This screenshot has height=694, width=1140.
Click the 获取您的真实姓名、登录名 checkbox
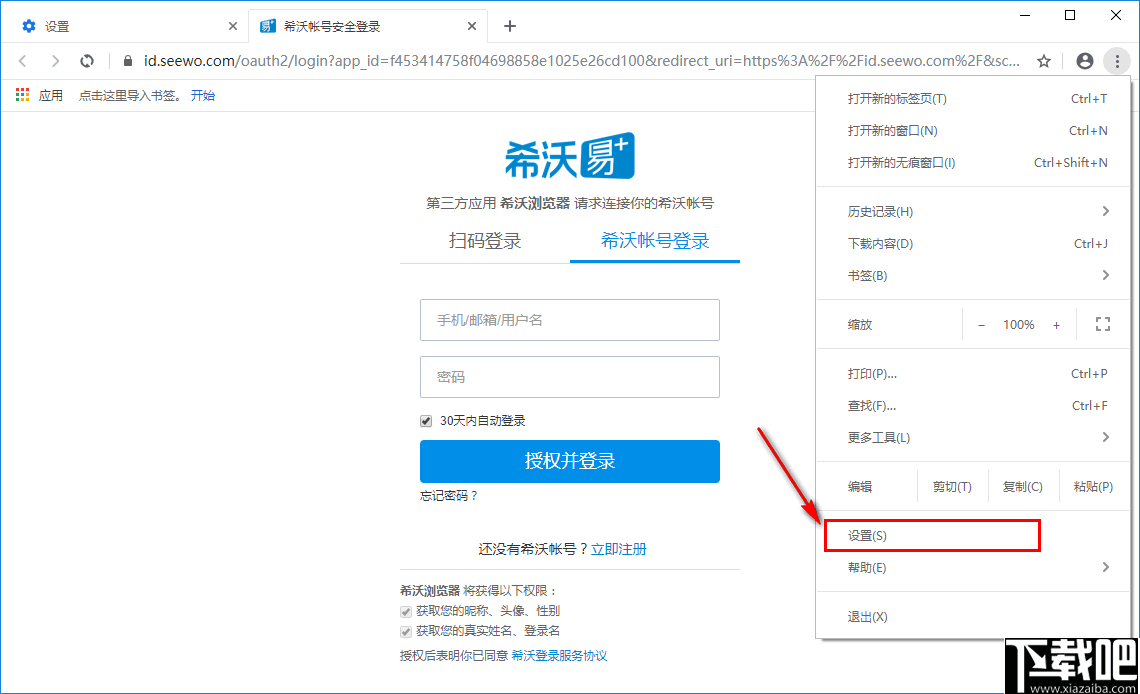click(x=406, y=632)
